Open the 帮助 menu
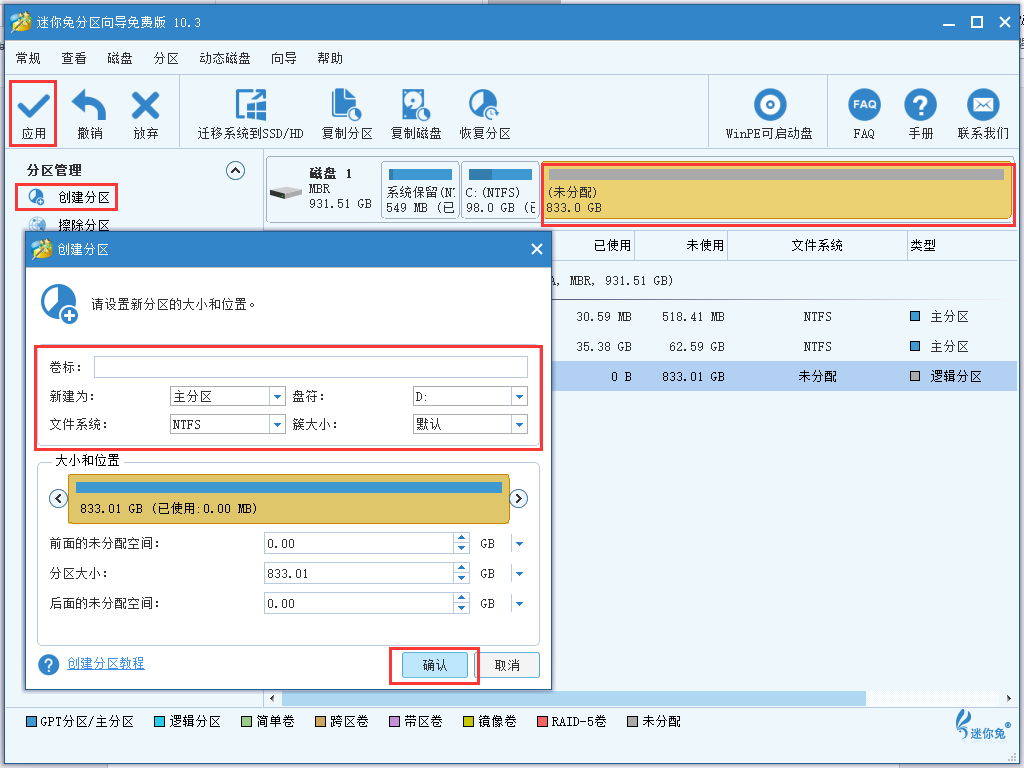1024x768 pixels. coord(330,58)
